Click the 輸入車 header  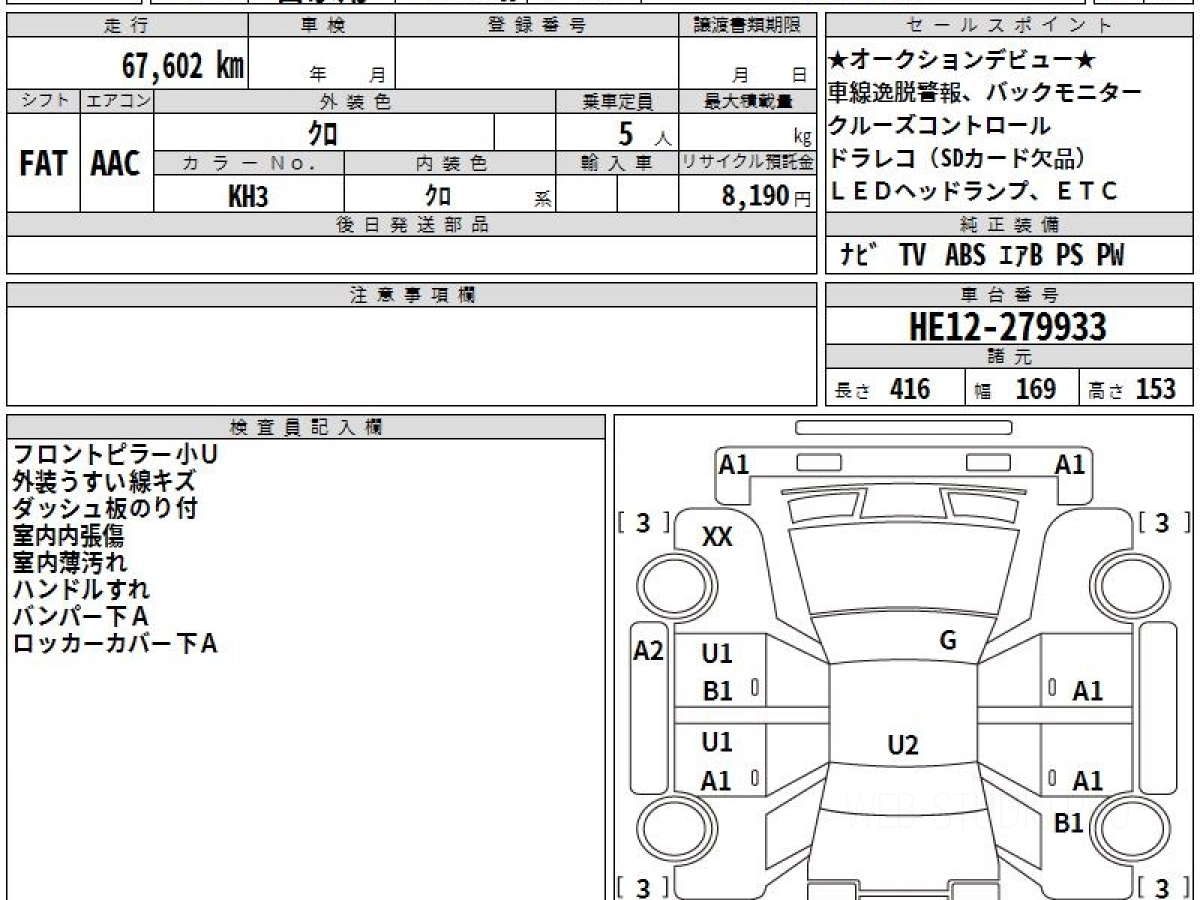pyautogui.click(x=617, y=163)
